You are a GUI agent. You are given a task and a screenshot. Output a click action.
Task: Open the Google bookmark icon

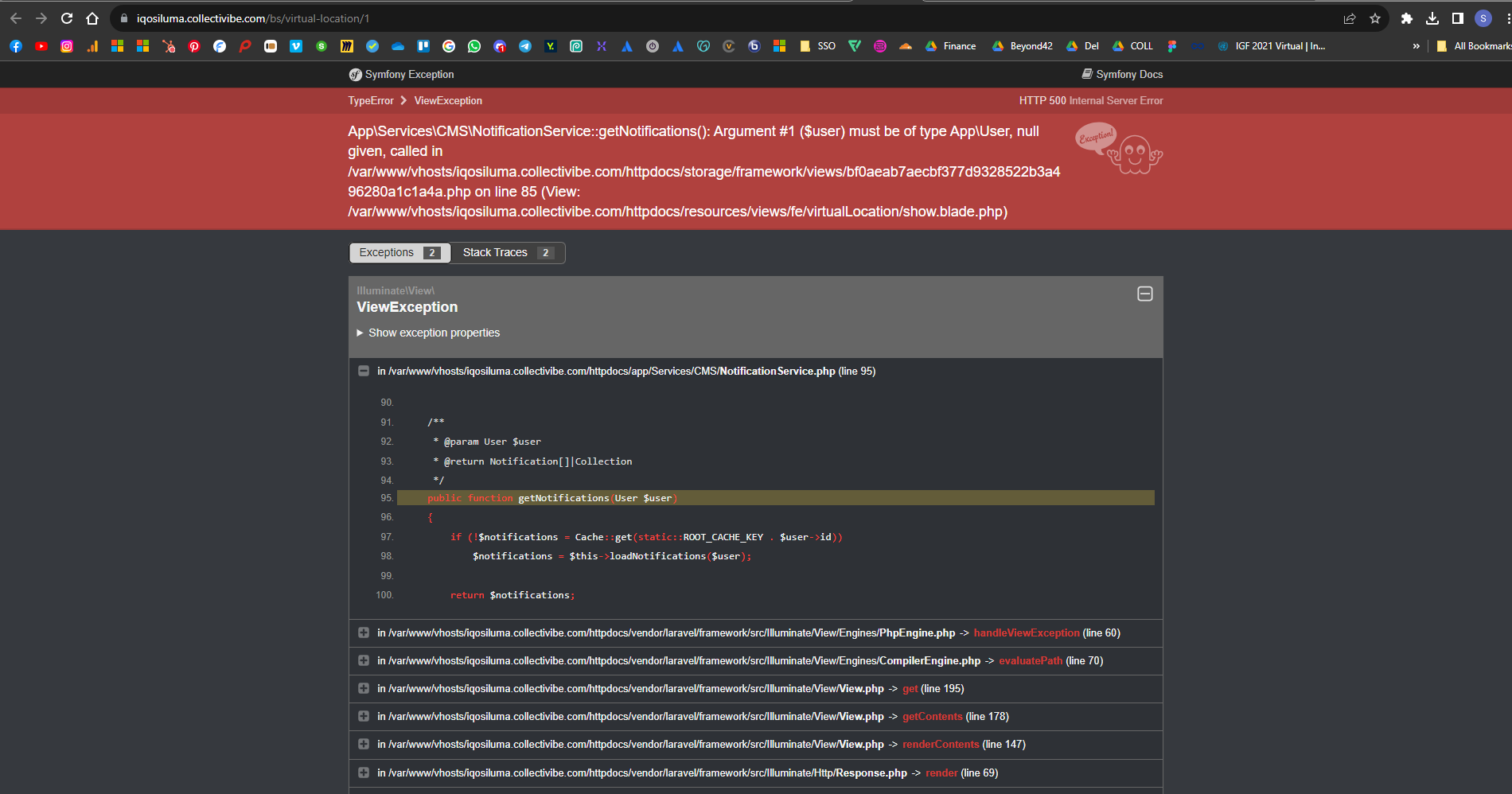point(449,46)
